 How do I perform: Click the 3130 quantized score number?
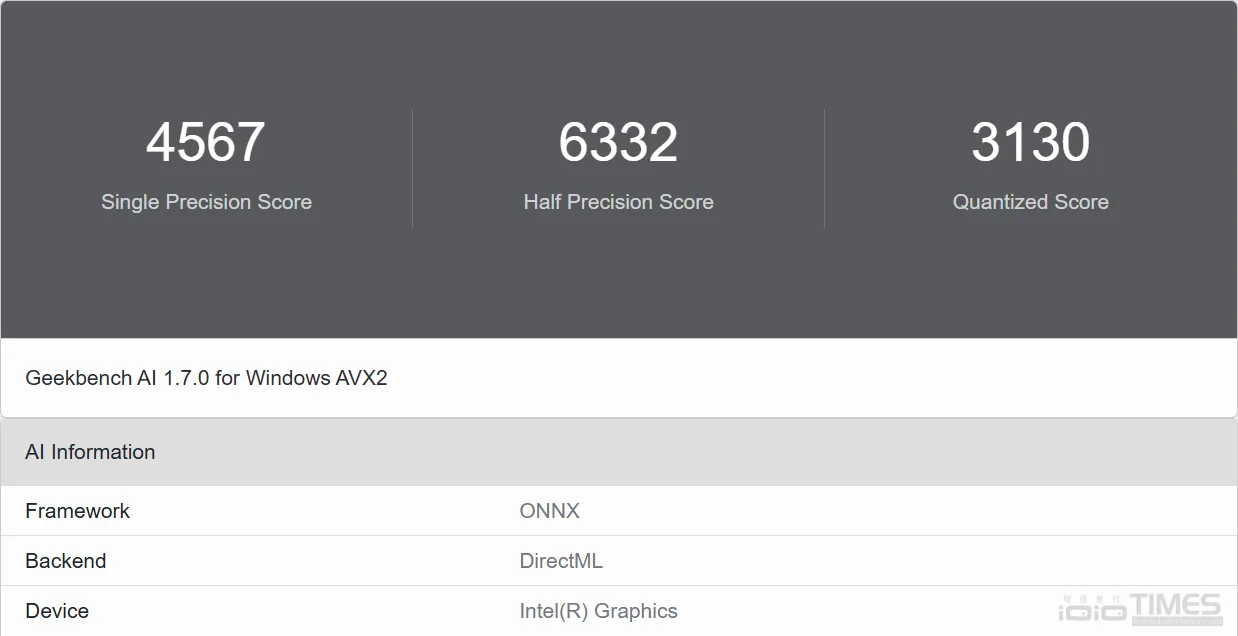[1030, 142]
